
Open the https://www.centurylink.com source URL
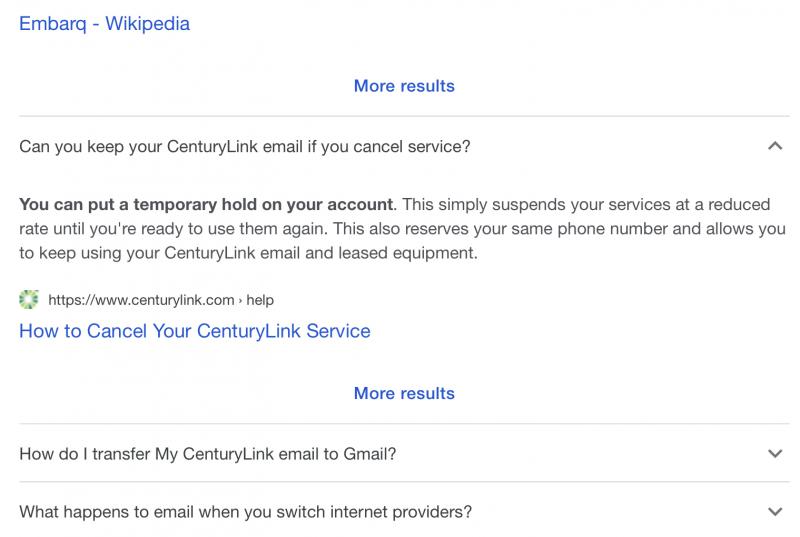tap(141, 300)
